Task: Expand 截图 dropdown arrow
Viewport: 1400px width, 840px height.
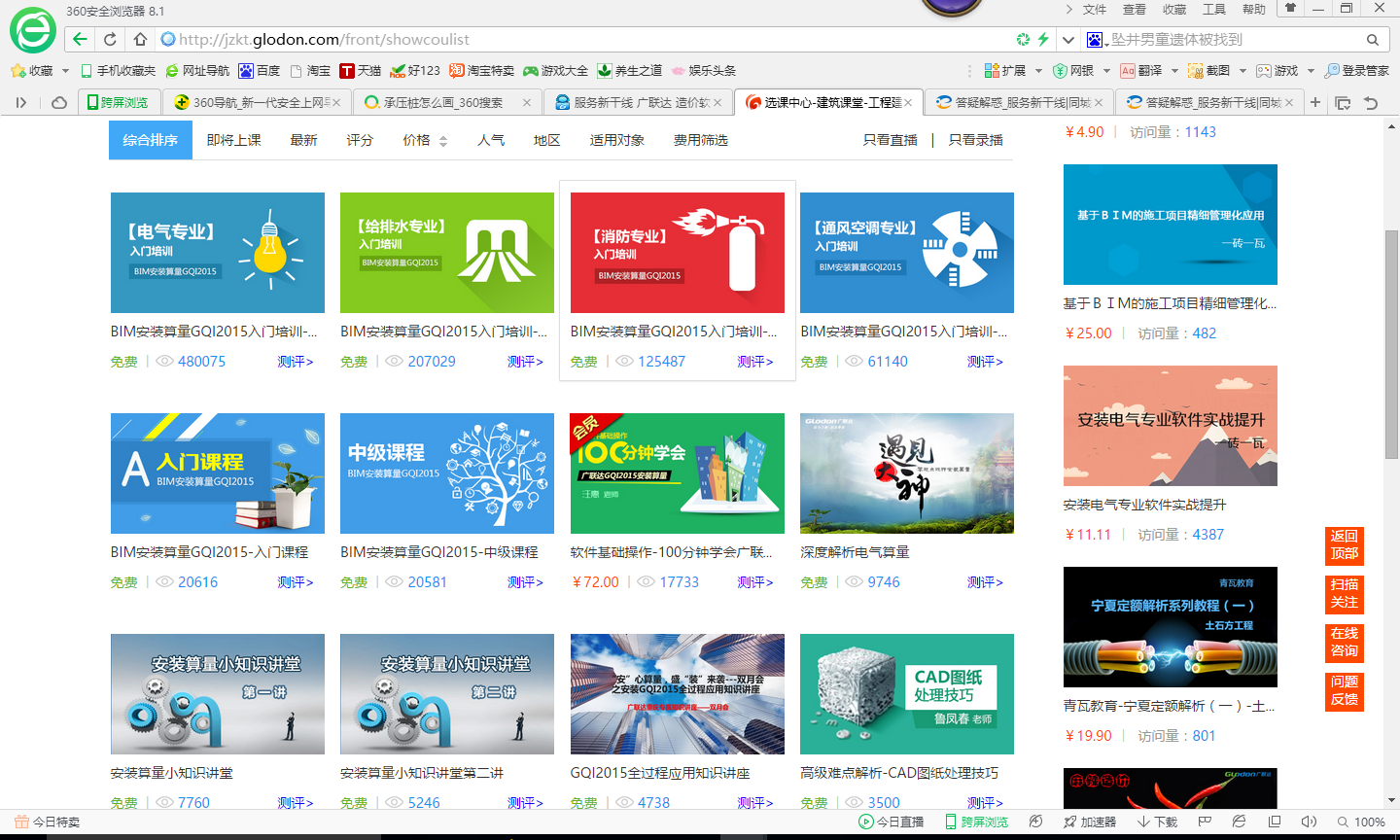Action: (x=1242, y=71)
